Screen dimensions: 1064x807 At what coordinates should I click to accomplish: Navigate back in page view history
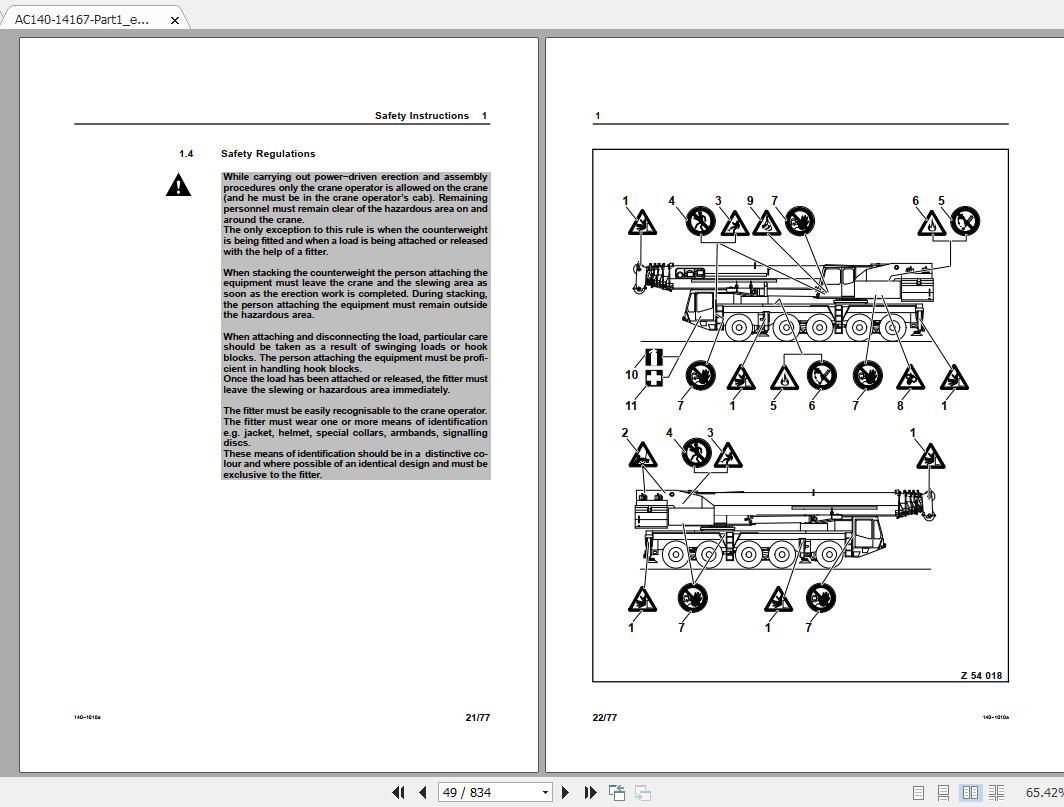(616, 792)
